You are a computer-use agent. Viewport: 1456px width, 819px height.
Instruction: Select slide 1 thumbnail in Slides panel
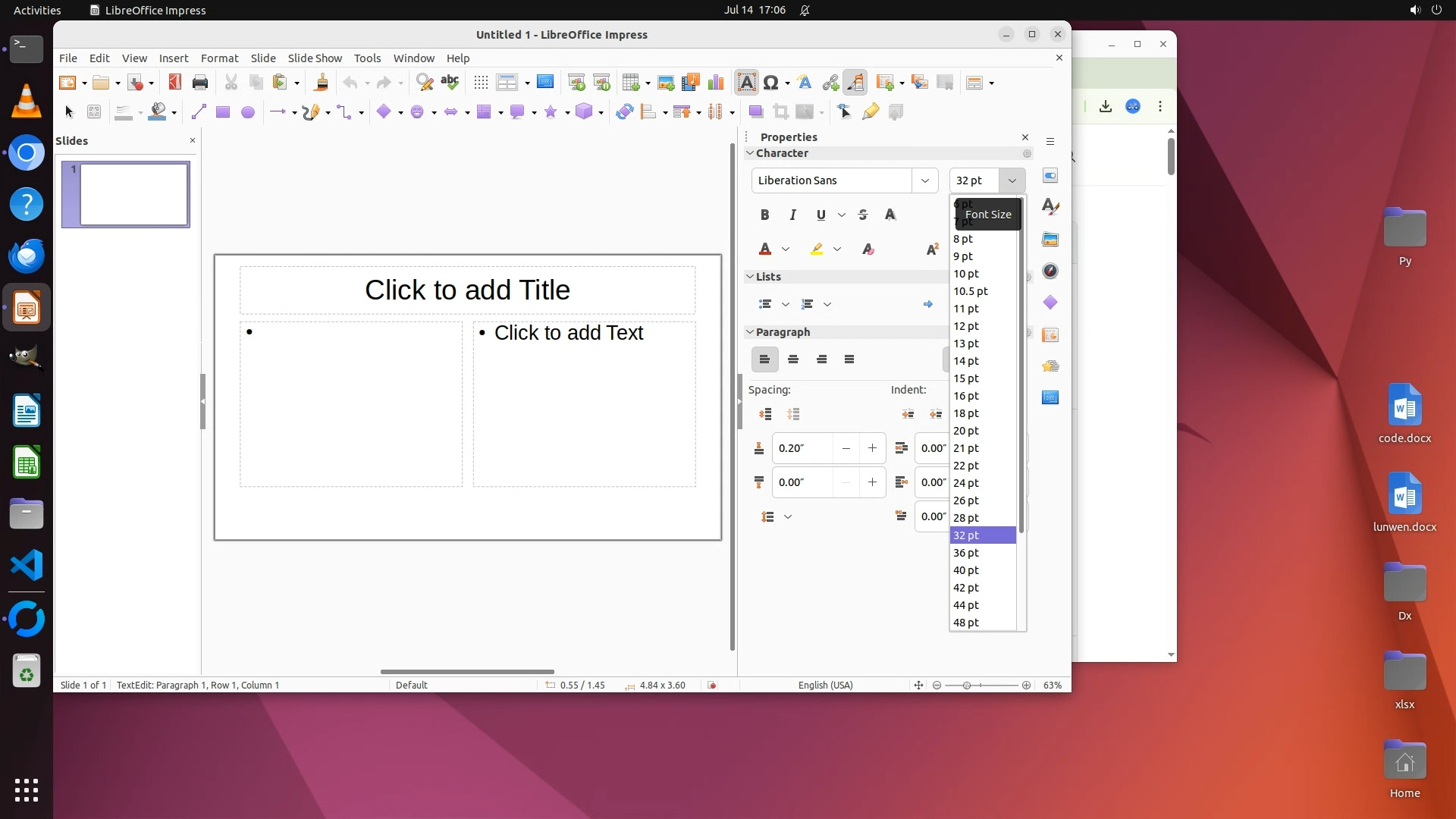pyautogui.click(x=134, y=195)
